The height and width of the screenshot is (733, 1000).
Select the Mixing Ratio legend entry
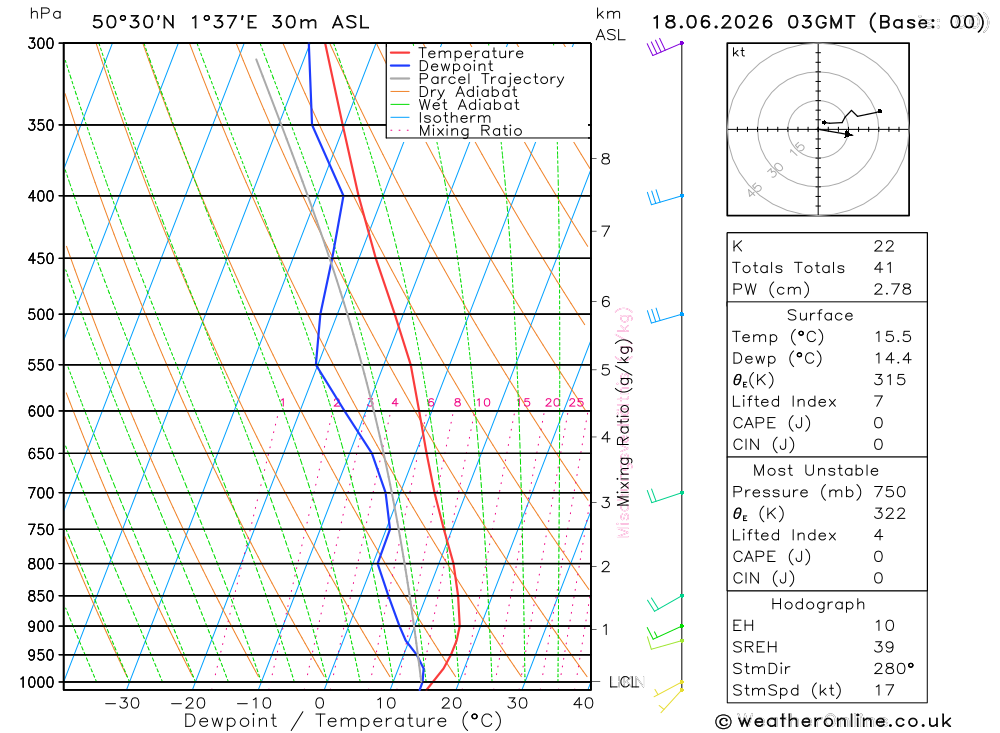click(456, 131)
